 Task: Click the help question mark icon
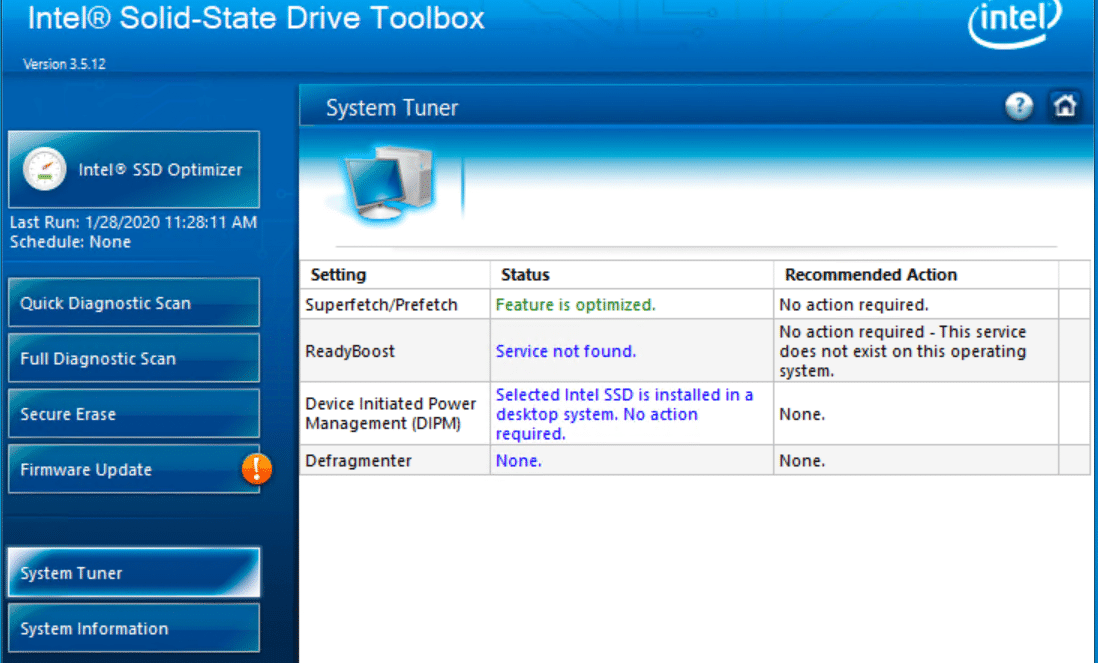pos(1019,106)
